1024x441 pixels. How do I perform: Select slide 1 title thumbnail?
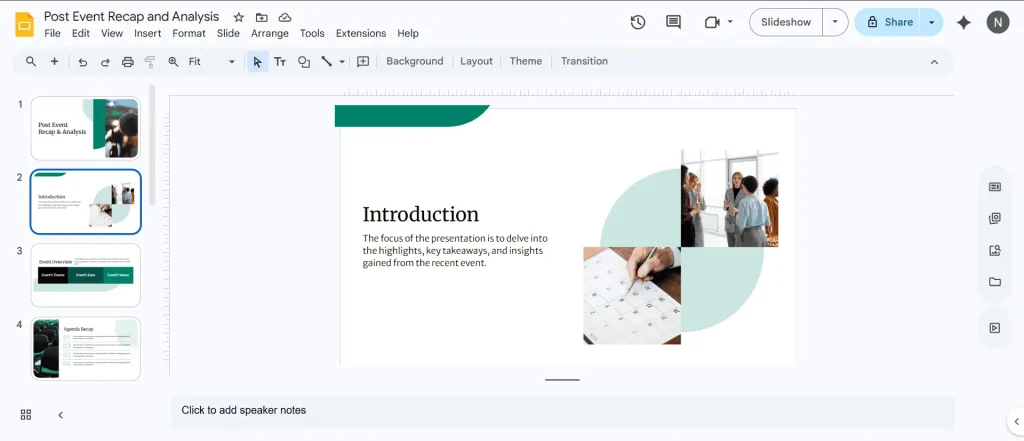pos(86,128)
